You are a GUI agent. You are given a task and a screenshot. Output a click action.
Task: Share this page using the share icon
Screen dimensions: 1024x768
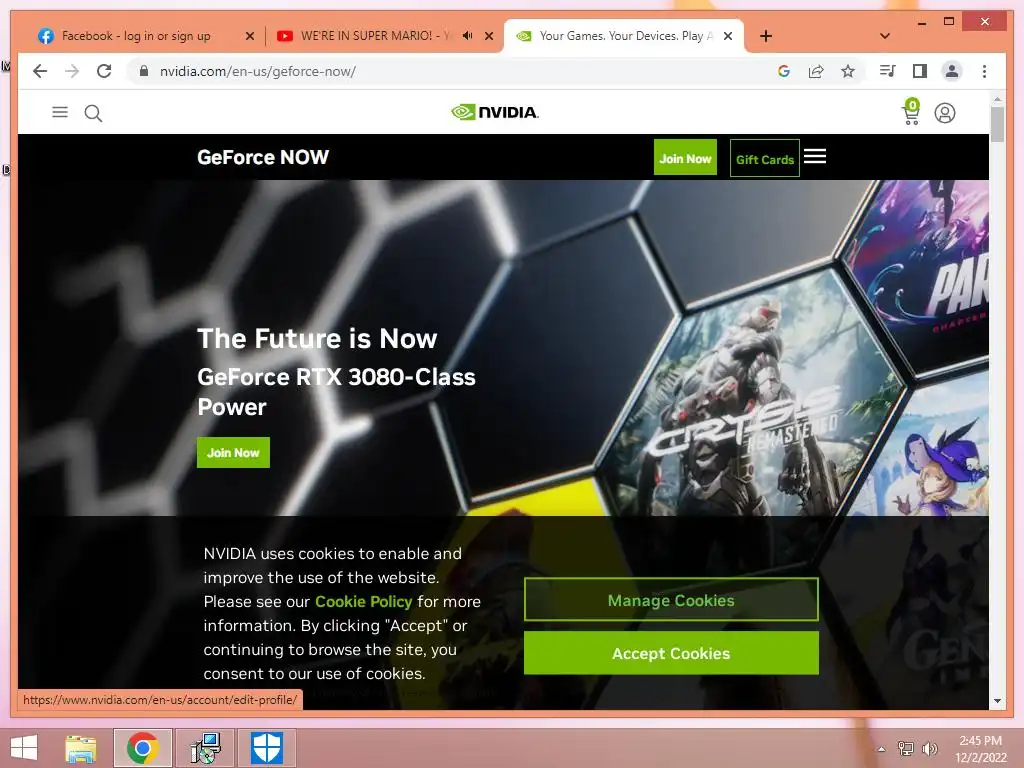tap(816, 71)
